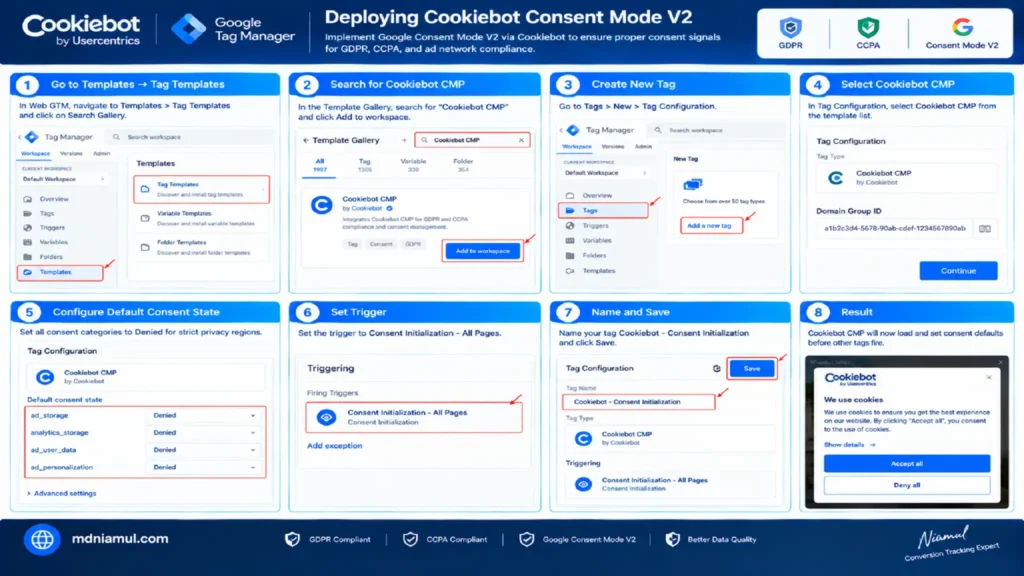
Task: Click Accept all in cookie banner
Action: [906, 464]
